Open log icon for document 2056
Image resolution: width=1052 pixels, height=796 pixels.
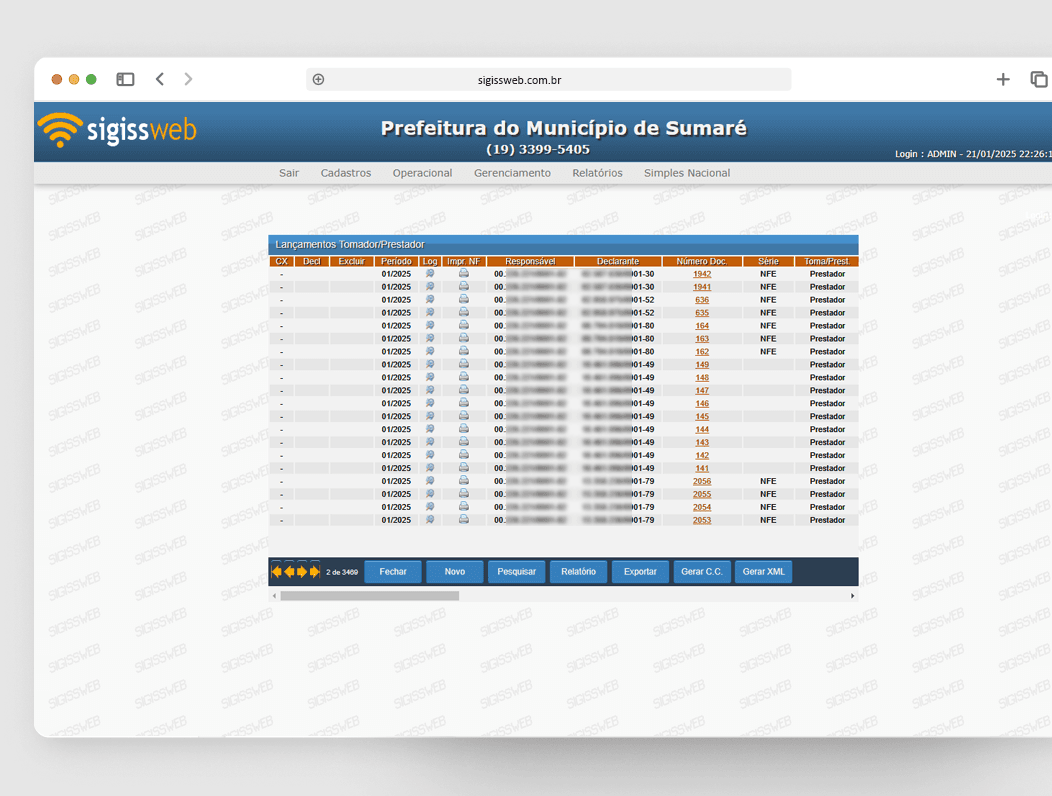(430, 481)
